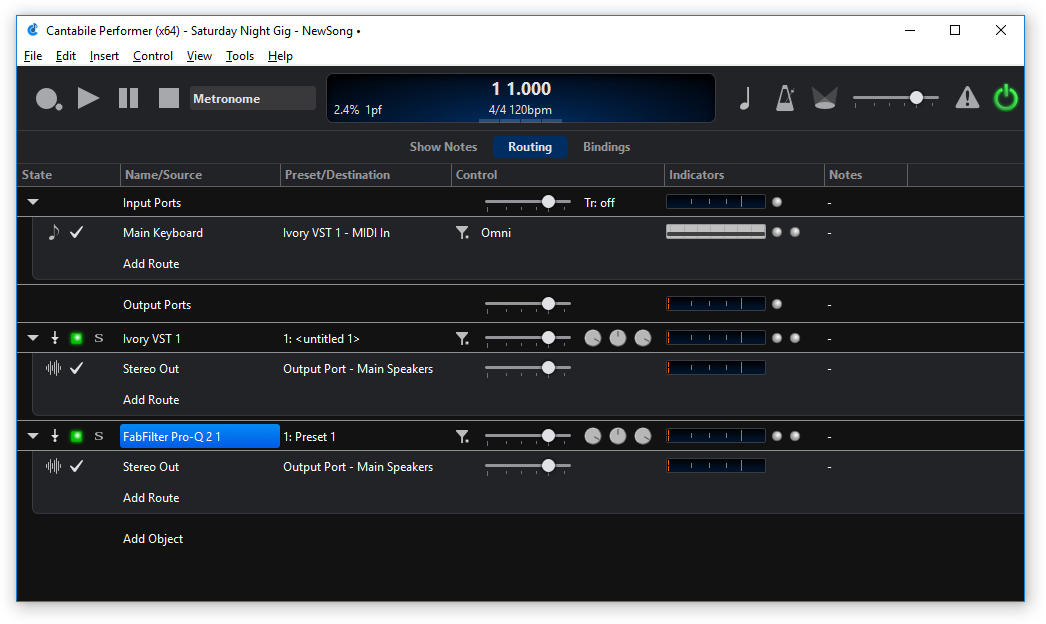
Task: Select the FabFilter Pro-Q 2 1 name field
Action: pos(199,436)
